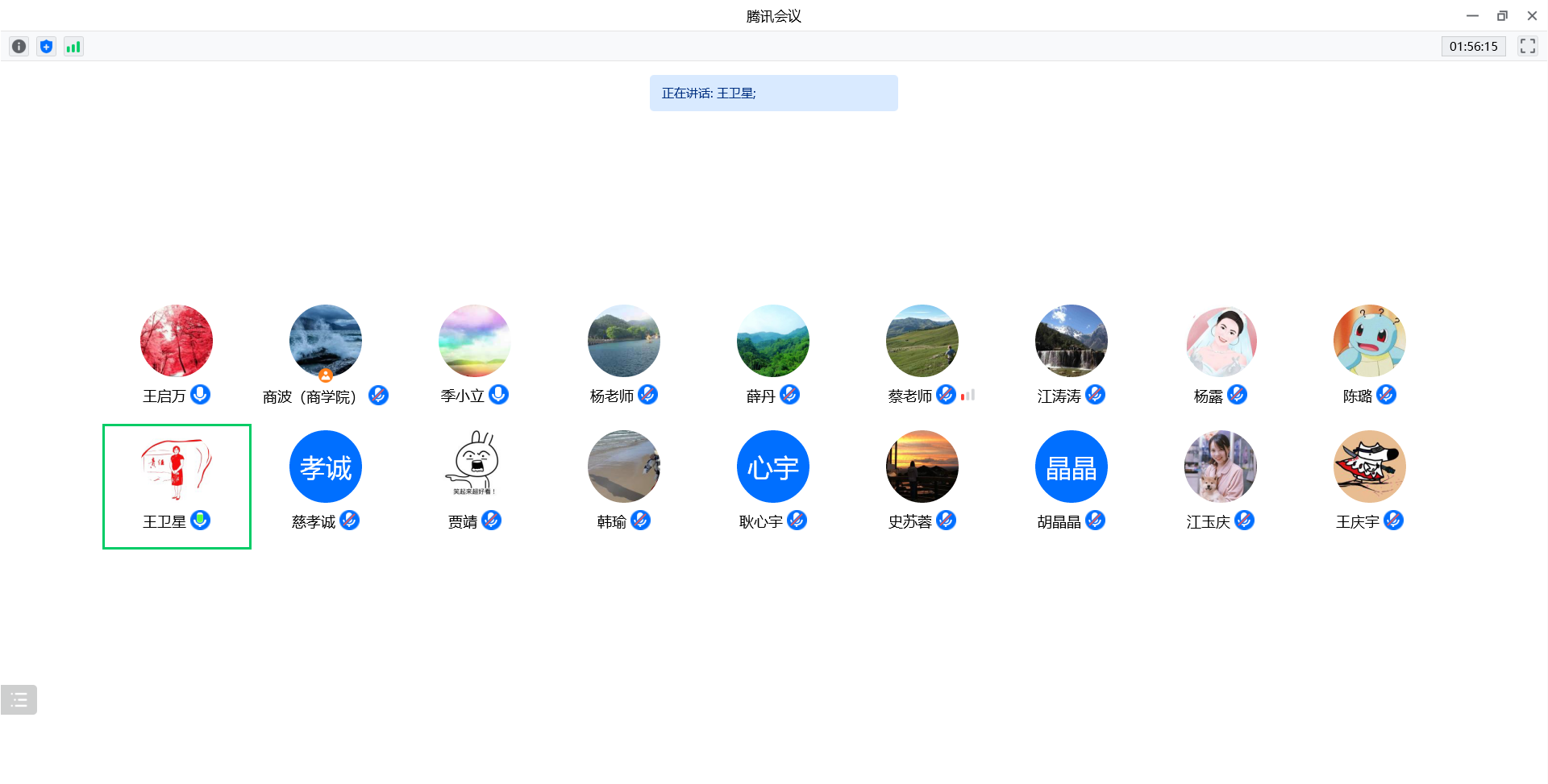The height and width of the screenshot is (784, 1548).
Task: Check the green network signal icon
Action: tap(73, 47)
